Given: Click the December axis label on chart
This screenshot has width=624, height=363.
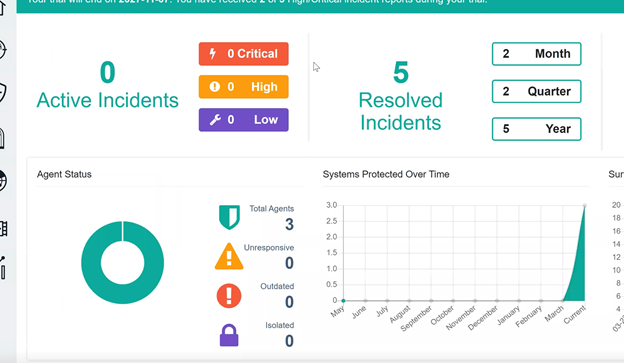Looking at the screenshot, I should (x=483, y=318).
